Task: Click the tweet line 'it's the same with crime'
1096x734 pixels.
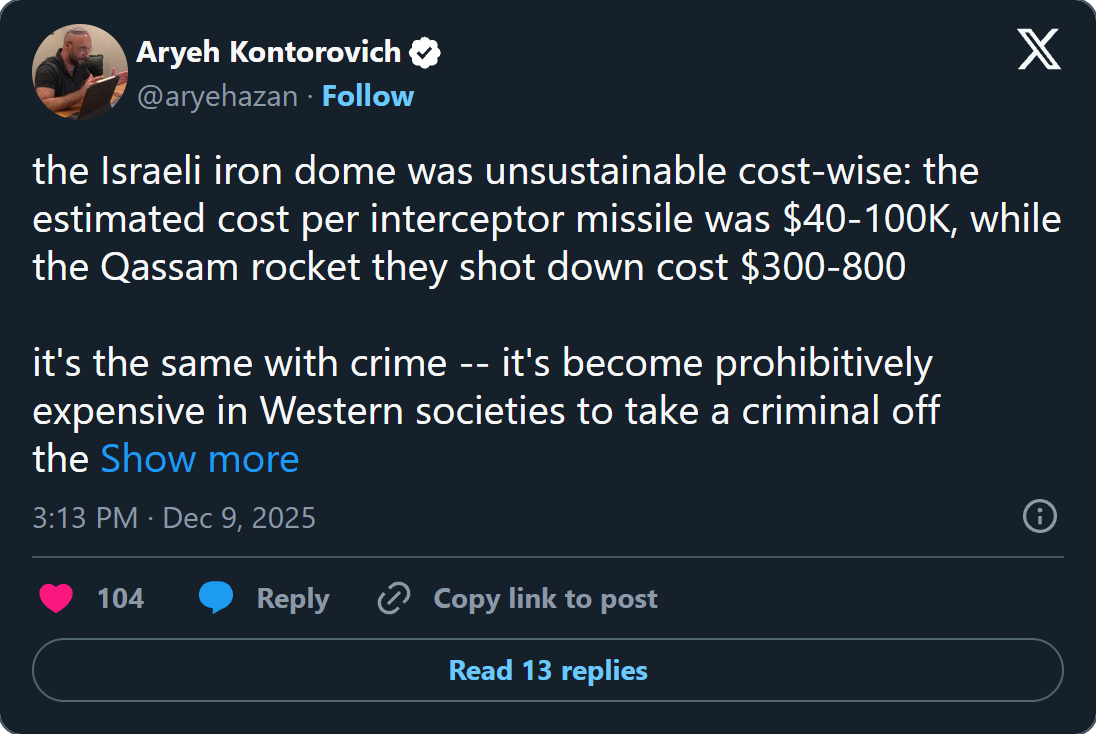Action: (482, 363)
